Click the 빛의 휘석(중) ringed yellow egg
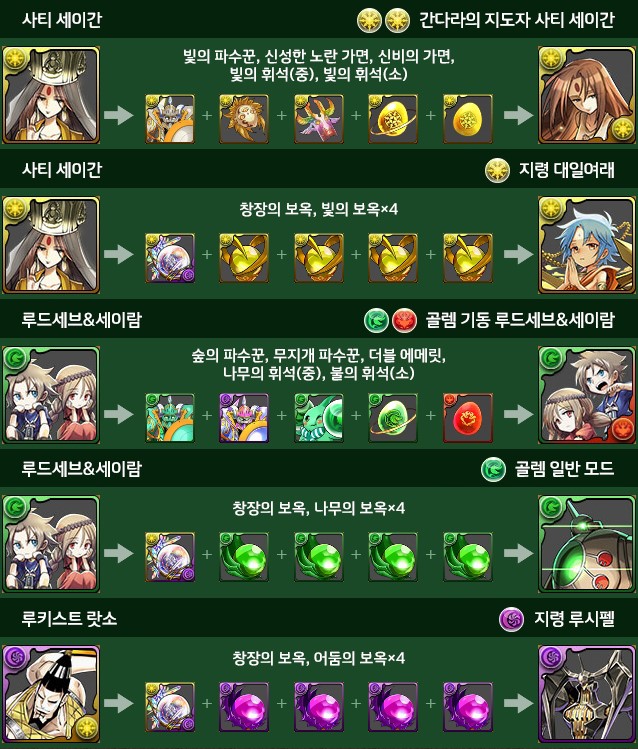Viewport: 638px width, 749px height. click(393, 119)
